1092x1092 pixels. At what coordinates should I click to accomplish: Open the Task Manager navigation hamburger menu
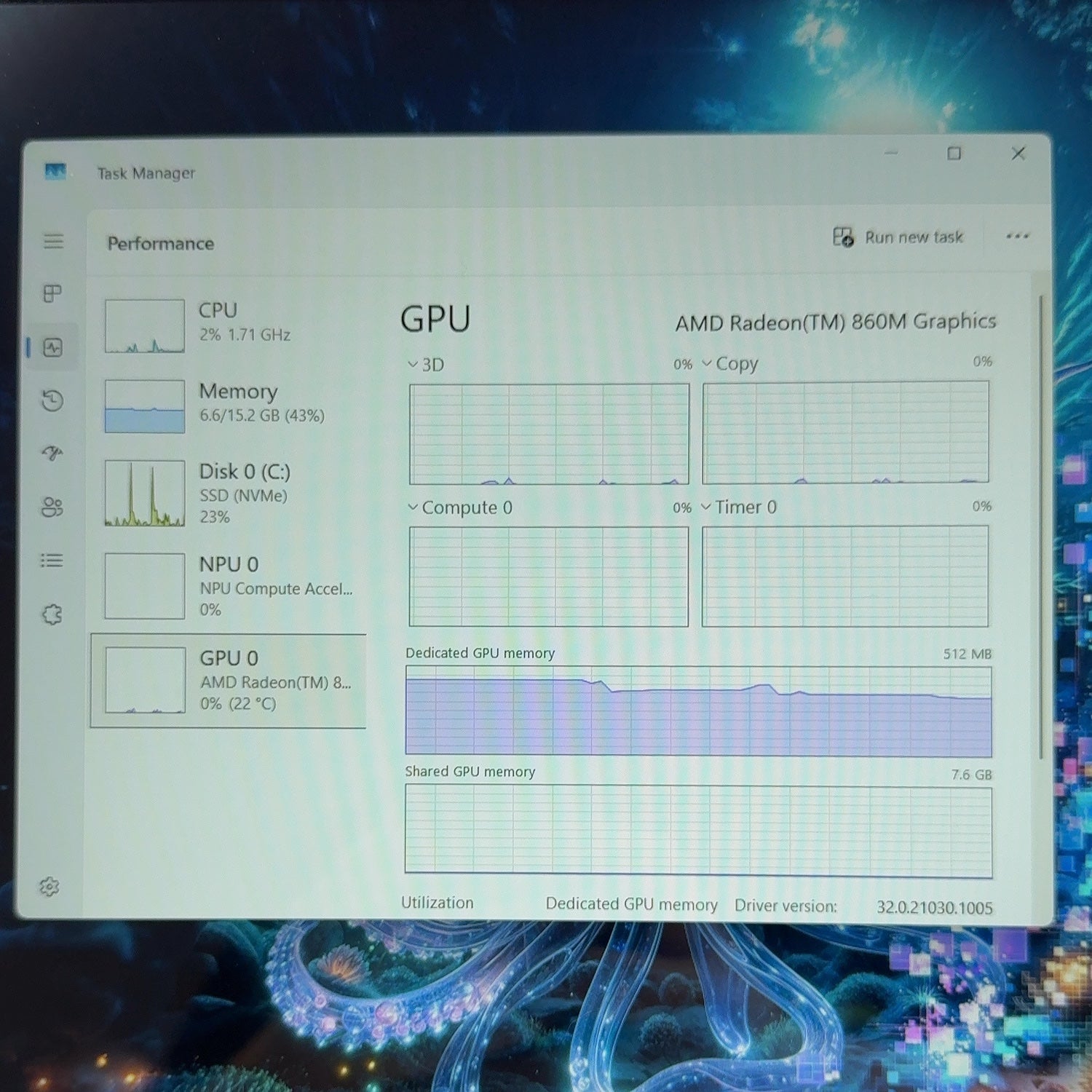click(53, 241)
